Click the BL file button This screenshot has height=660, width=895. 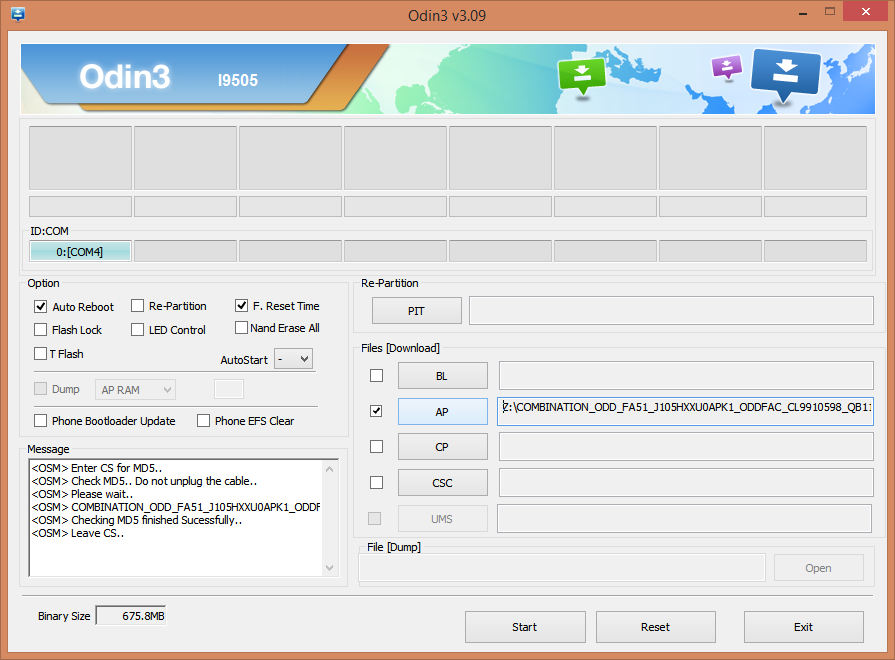click(442, 376)
